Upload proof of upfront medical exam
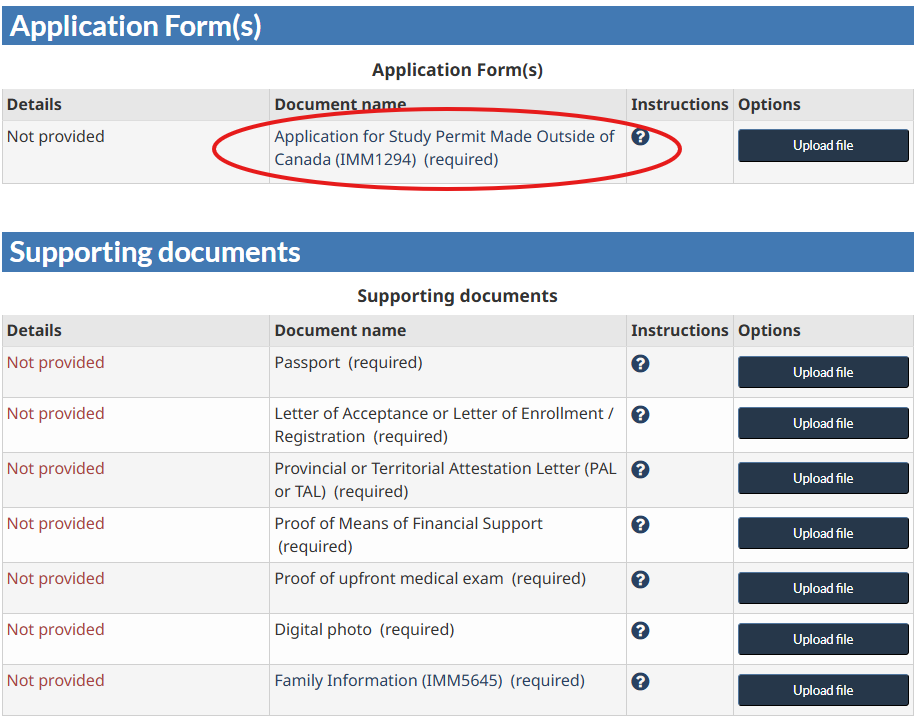Screen dimensions: 918x720 pos(823,588)
